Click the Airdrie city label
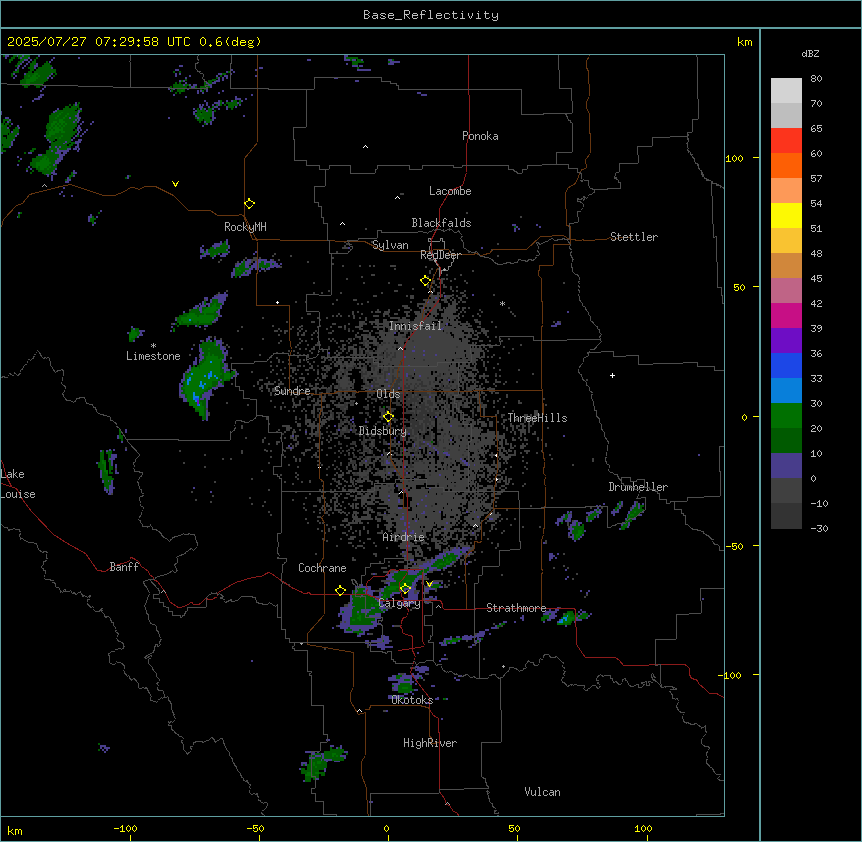Viewport: 862px width, 842px height. (404, 537)
